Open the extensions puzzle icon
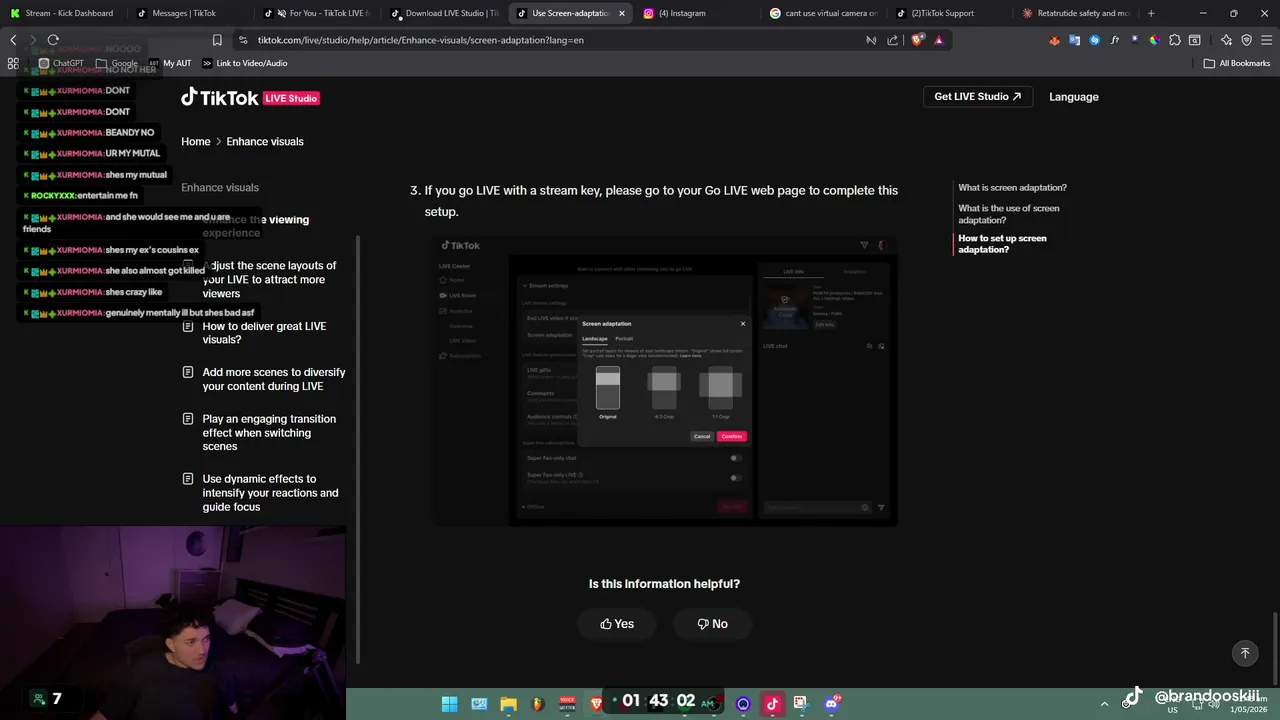Image resolution: width=1280 pixels, height=720 pixels. pos(1175,40)
